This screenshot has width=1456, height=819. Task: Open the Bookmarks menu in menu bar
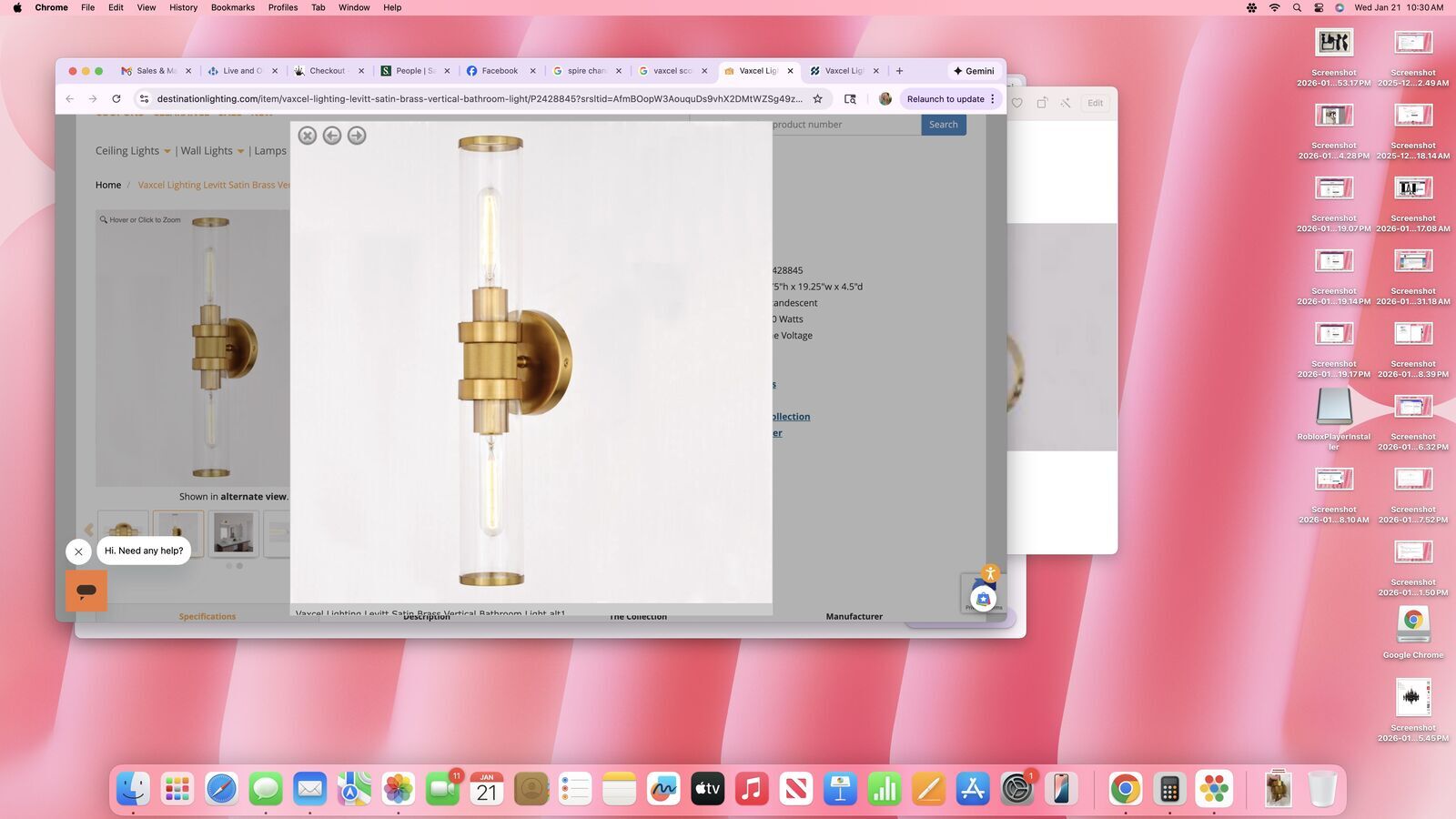click(232, 7)
